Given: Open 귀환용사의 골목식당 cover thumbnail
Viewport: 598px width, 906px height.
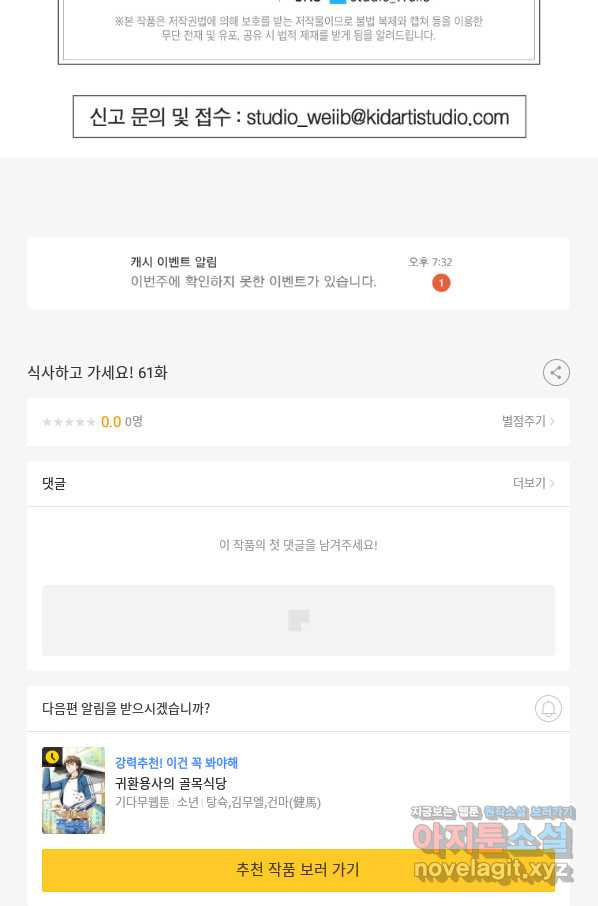Looking at the screenshot, I should click(73, 790).
